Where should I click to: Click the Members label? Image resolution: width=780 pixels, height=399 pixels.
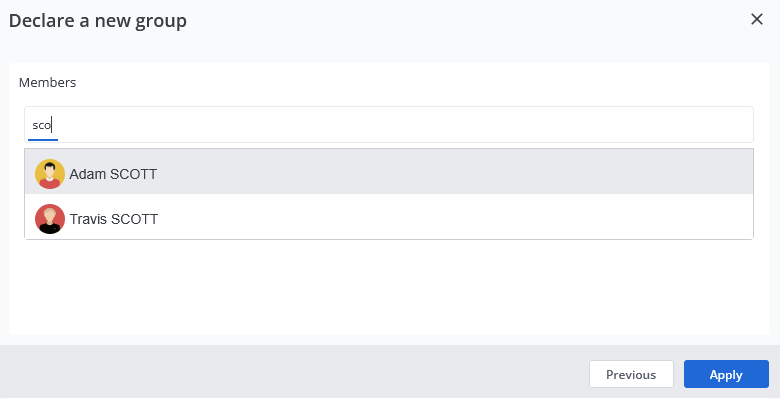click(47, 83)
